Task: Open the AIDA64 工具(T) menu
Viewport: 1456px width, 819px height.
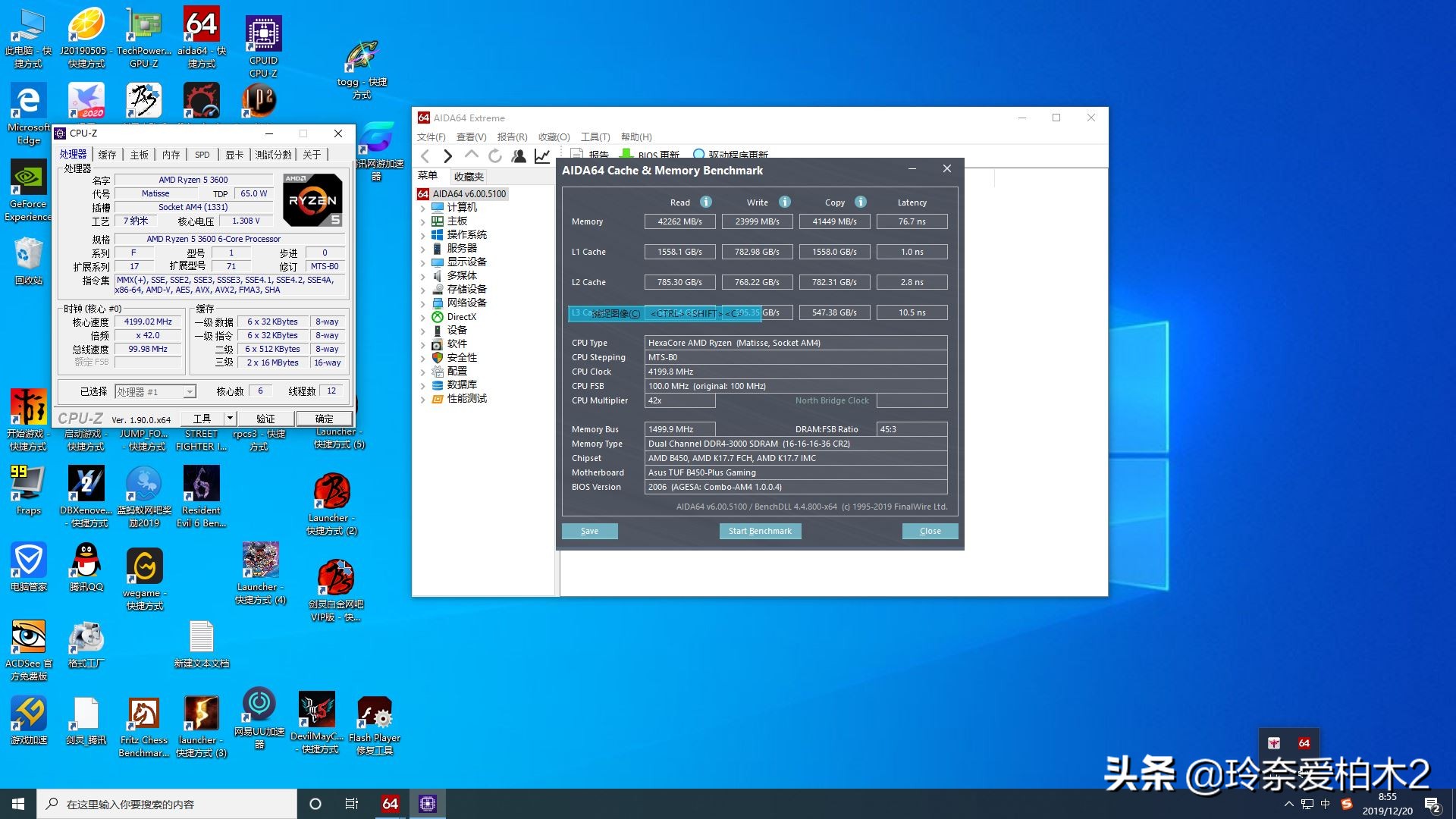Action: [595, 137]
